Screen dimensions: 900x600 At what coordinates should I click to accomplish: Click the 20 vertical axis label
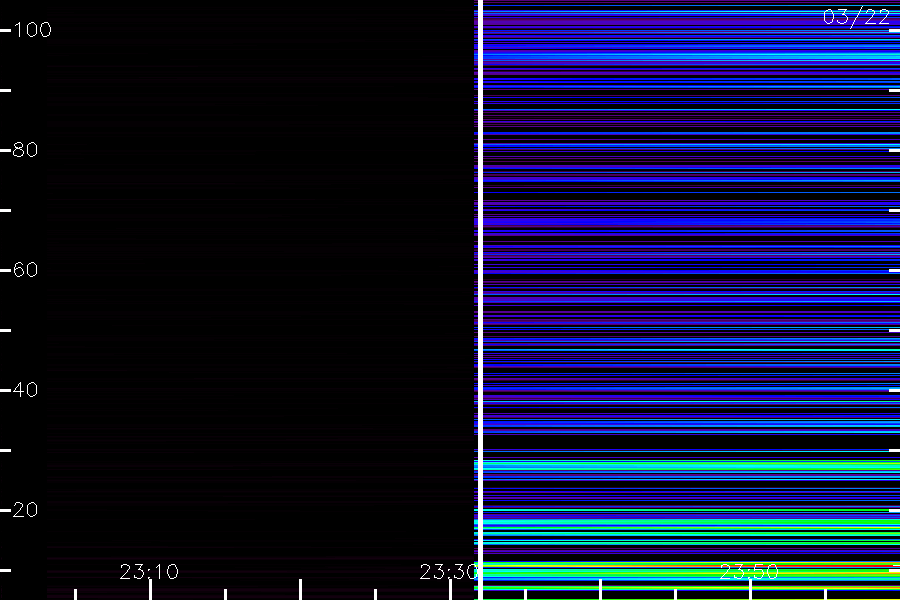click(x=25, y=510)
